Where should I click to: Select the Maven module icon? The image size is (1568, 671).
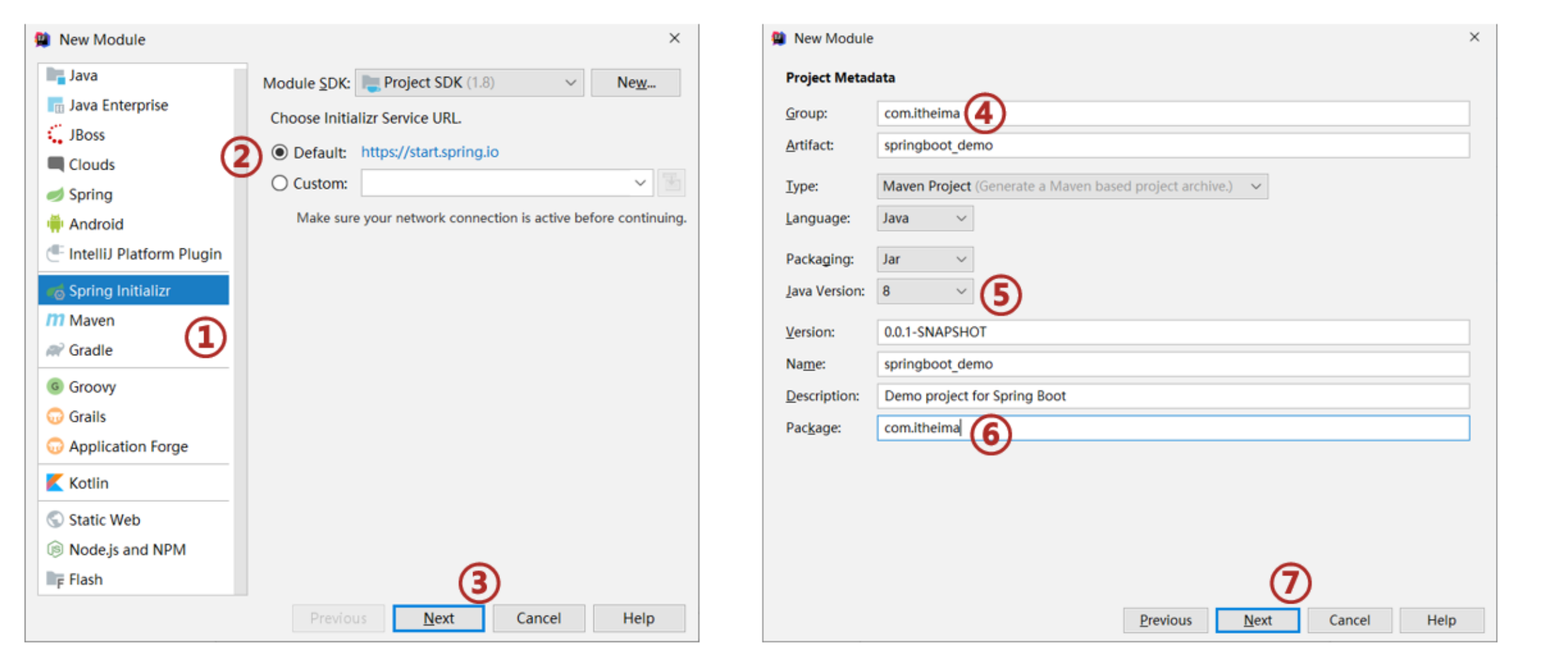[55, 320]
